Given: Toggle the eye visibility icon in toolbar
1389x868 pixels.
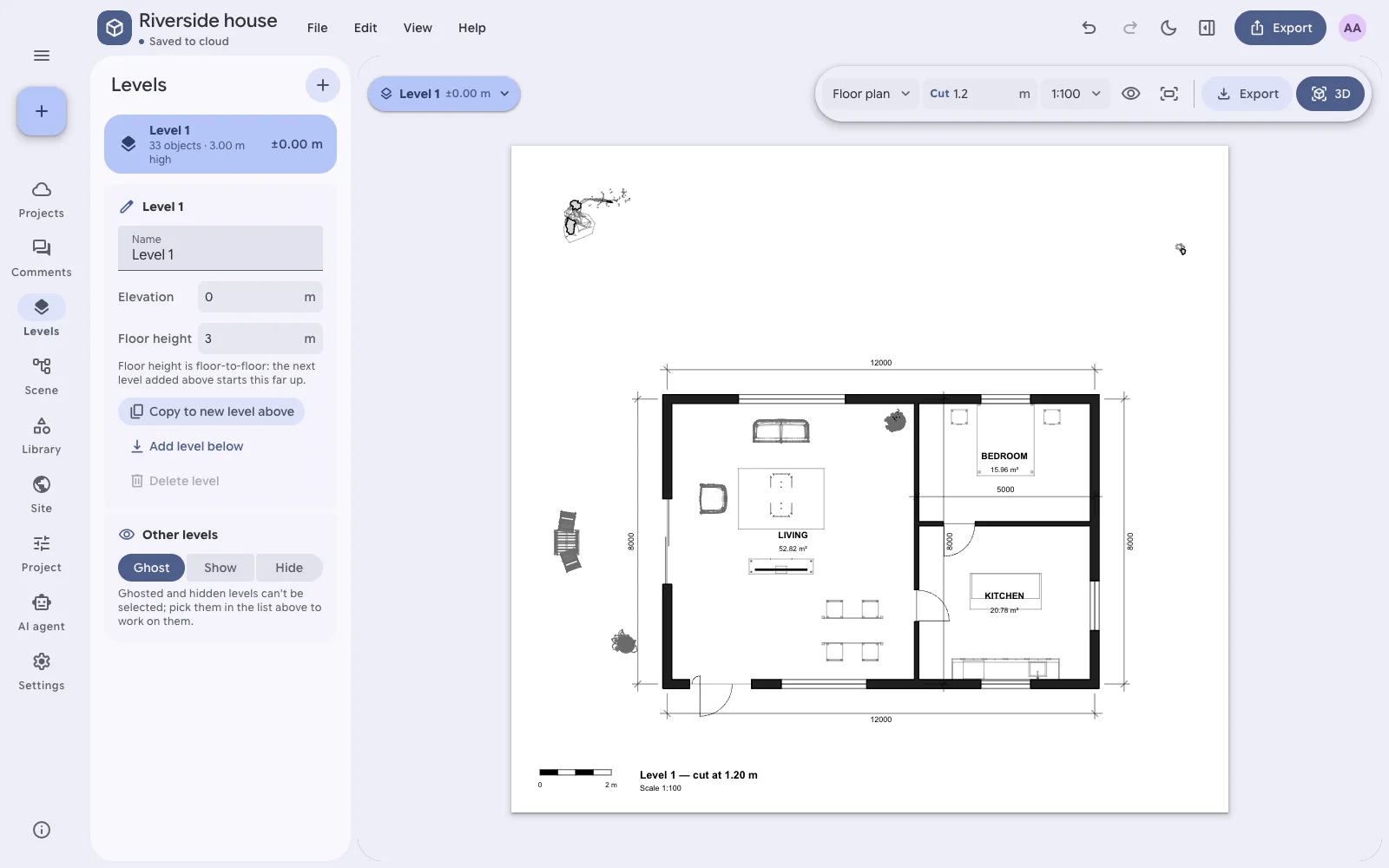Looking at the screenshot, I should click(x=1130, y=94).
